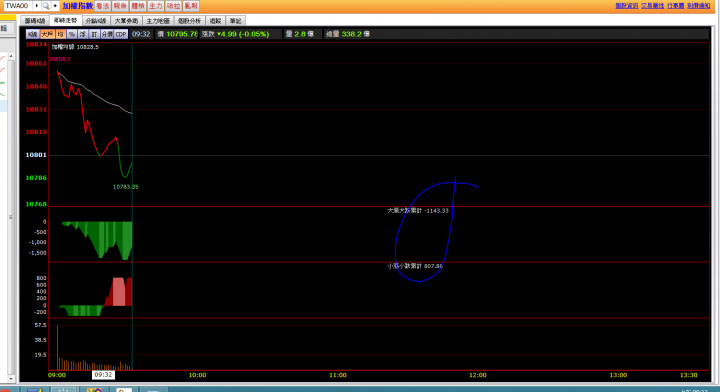Viewport: 720px width, 392px height.
Task: Open the 行事曆 link at top right
Action: click(675, 6)
